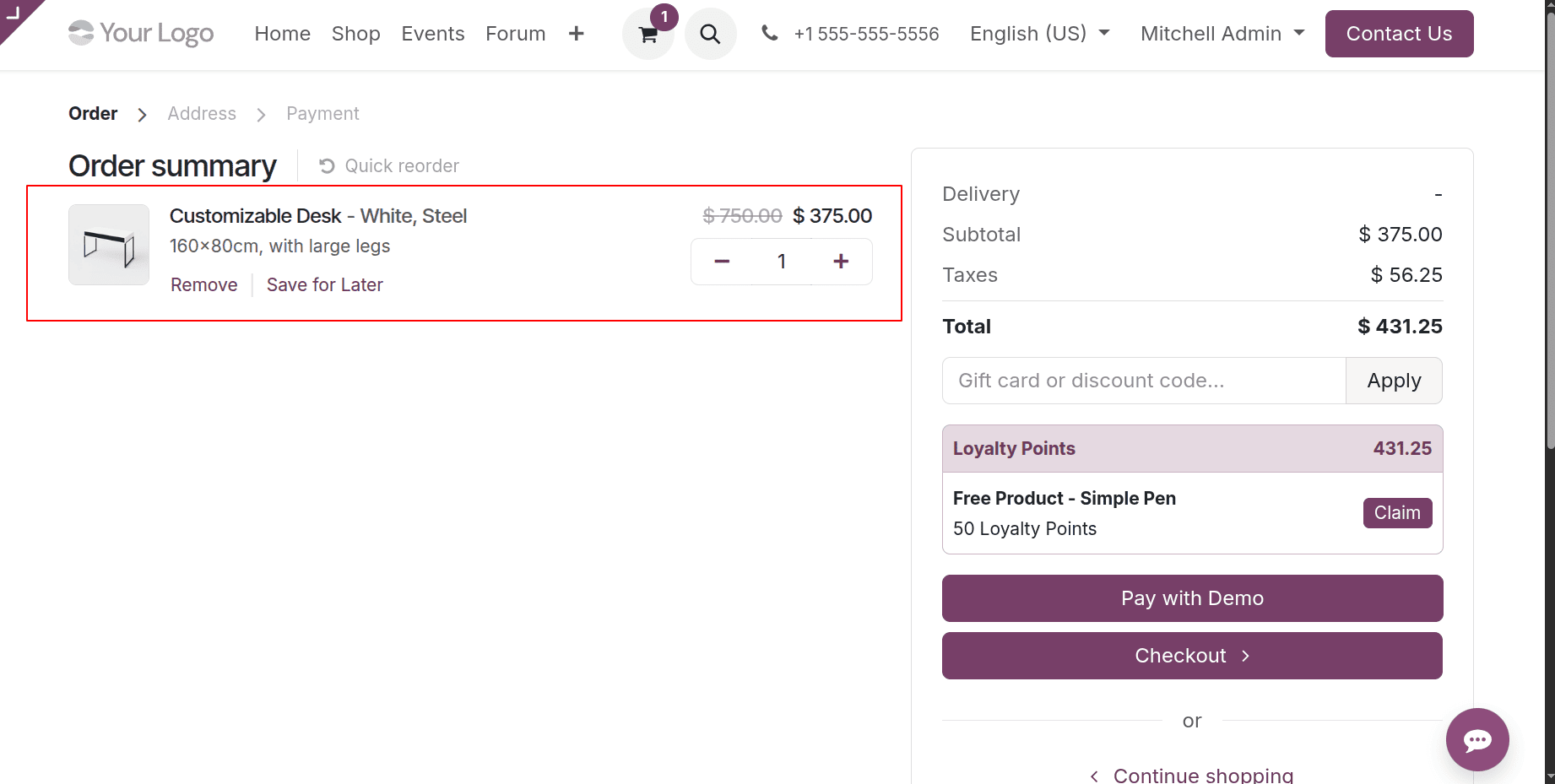
Task: Click the Order breadcrumb step
Action: pos(93,113)
